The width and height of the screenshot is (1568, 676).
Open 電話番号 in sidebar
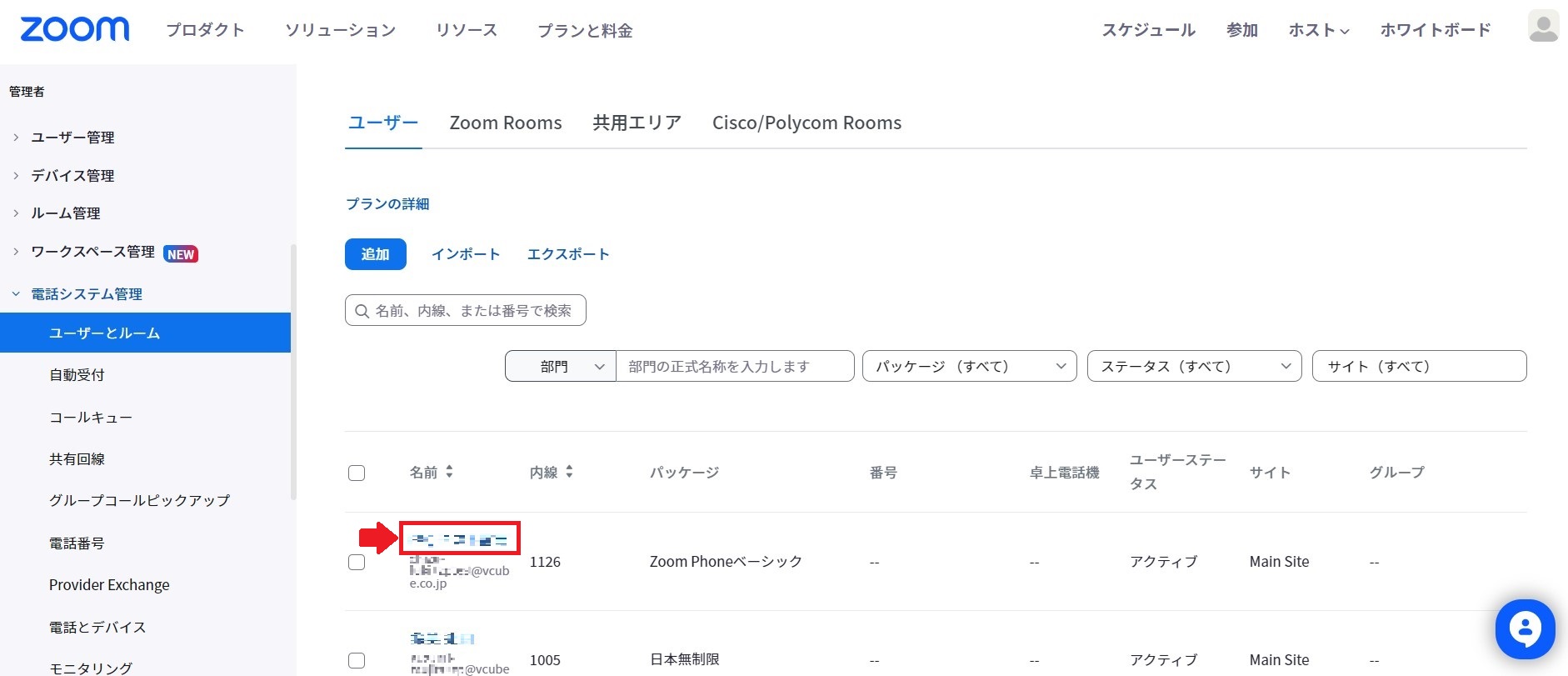(x=77, y=543)
